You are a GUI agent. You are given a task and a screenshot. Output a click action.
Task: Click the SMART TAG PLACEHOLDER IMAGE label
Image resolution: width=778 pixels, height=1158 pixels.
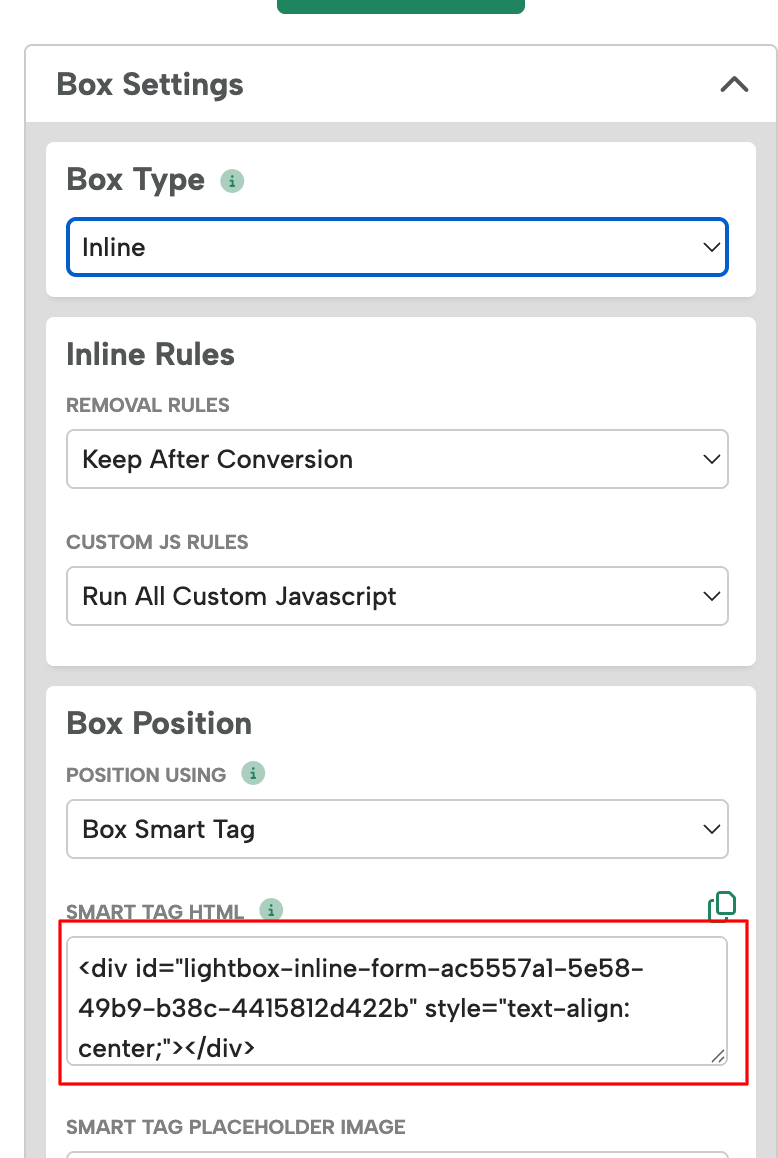pyautogui.click(x=236, y=1127)
